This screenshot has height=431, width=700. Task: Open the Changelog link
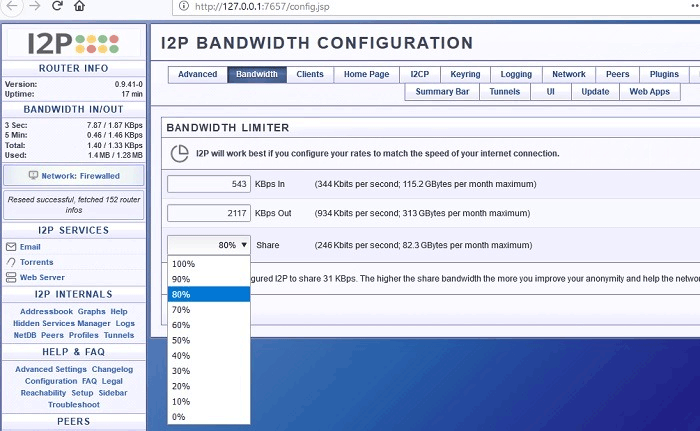[112, 369]
